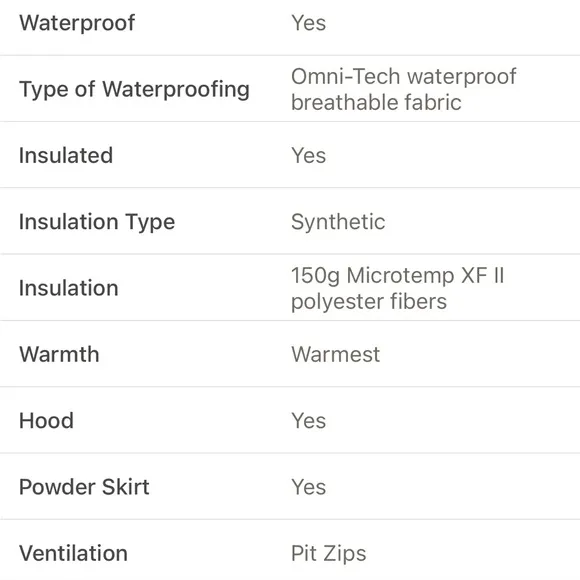Click the Insulated value Yes
The image size is (580, 580).
click(x=308, y=155)
